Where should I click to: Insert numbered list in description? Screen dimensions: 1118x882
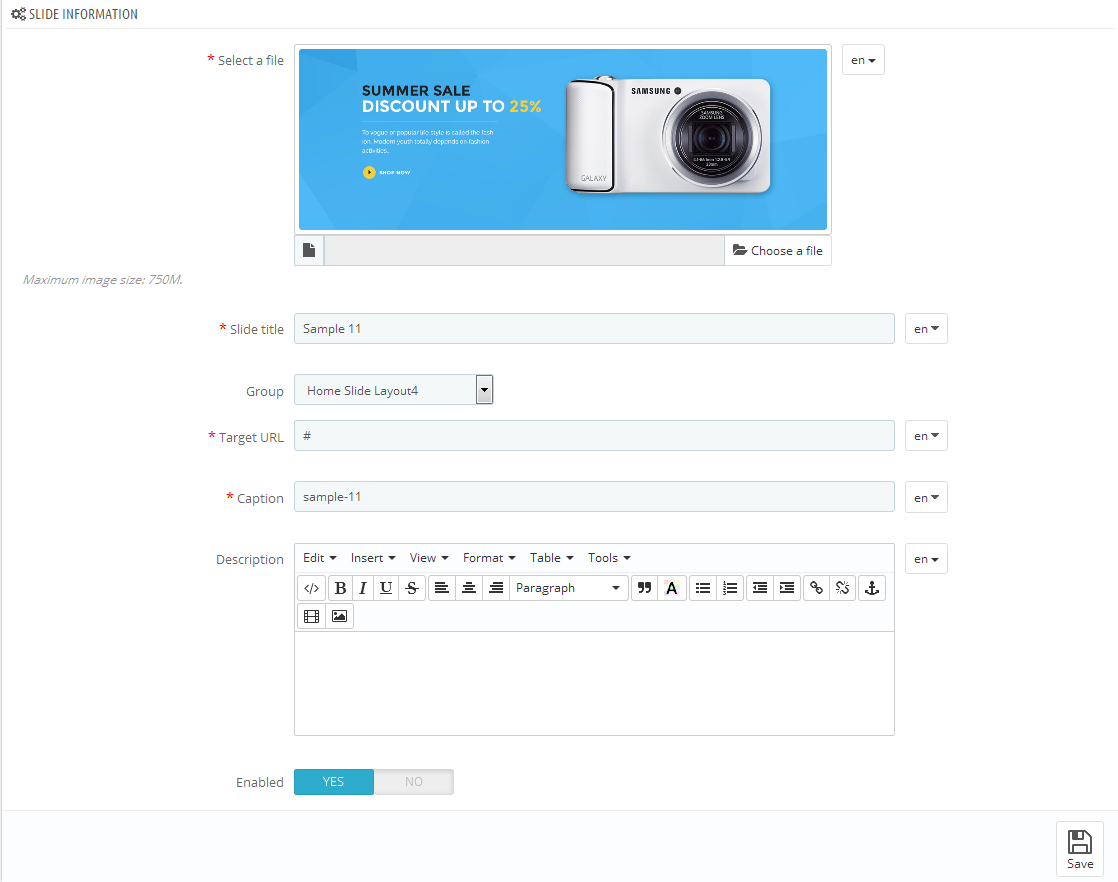pos(730,588)
